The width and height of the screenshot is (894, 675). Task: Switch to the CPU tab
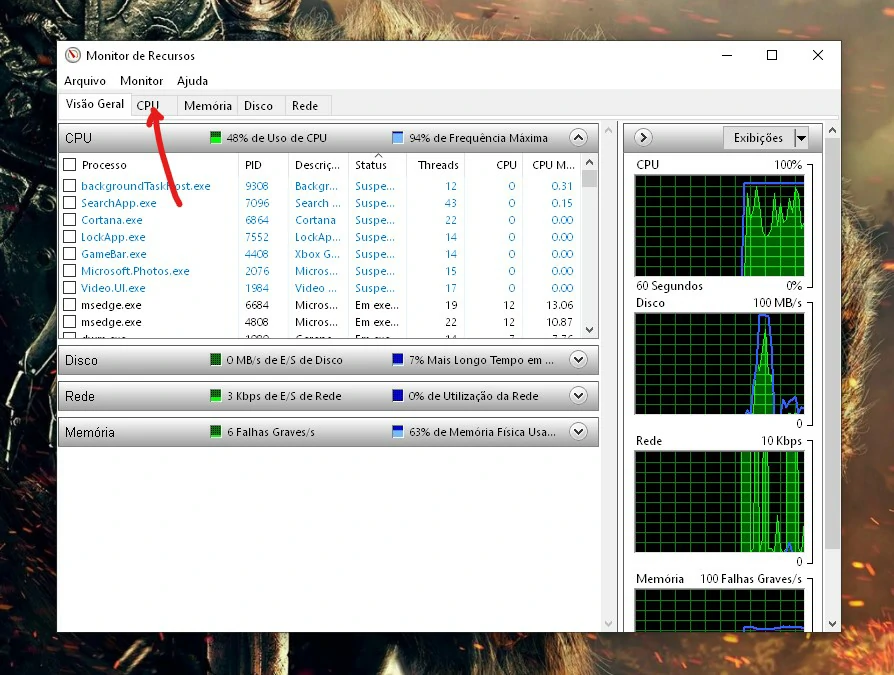(154, 105)
